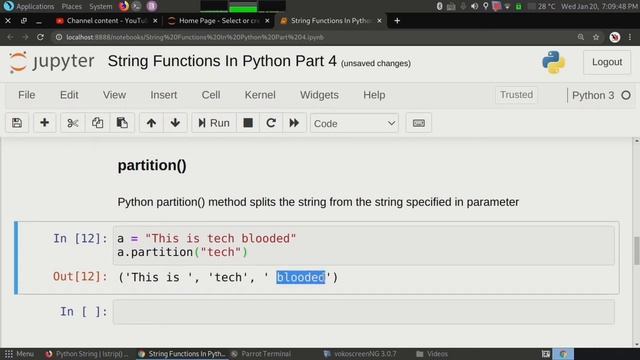Close the Channel content YouTube tab

click(x=155, y=20)
